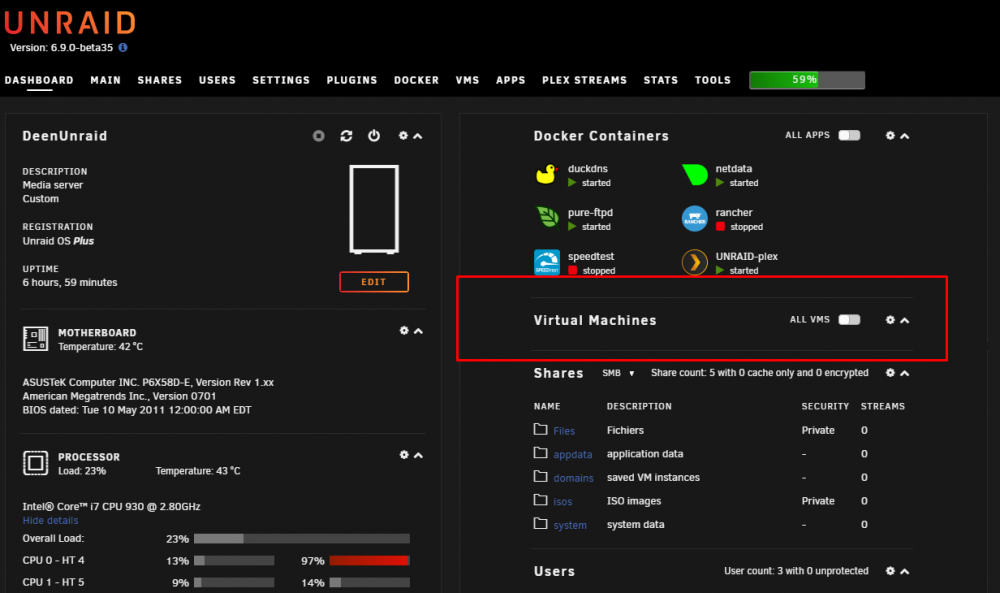Viewport: 1000px width, 593px height.
Task: Toggle the ALL VMS switch
Action: pyautogui.click(x=849, y=319)
